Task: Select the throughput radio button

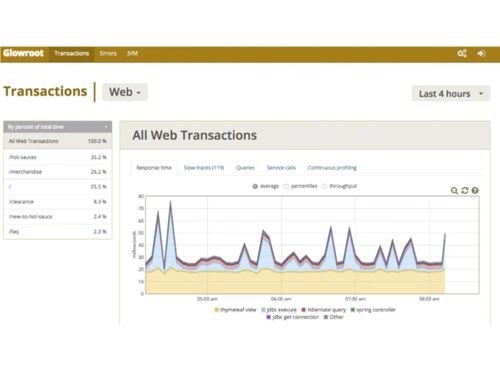Action: pos(325,186)
